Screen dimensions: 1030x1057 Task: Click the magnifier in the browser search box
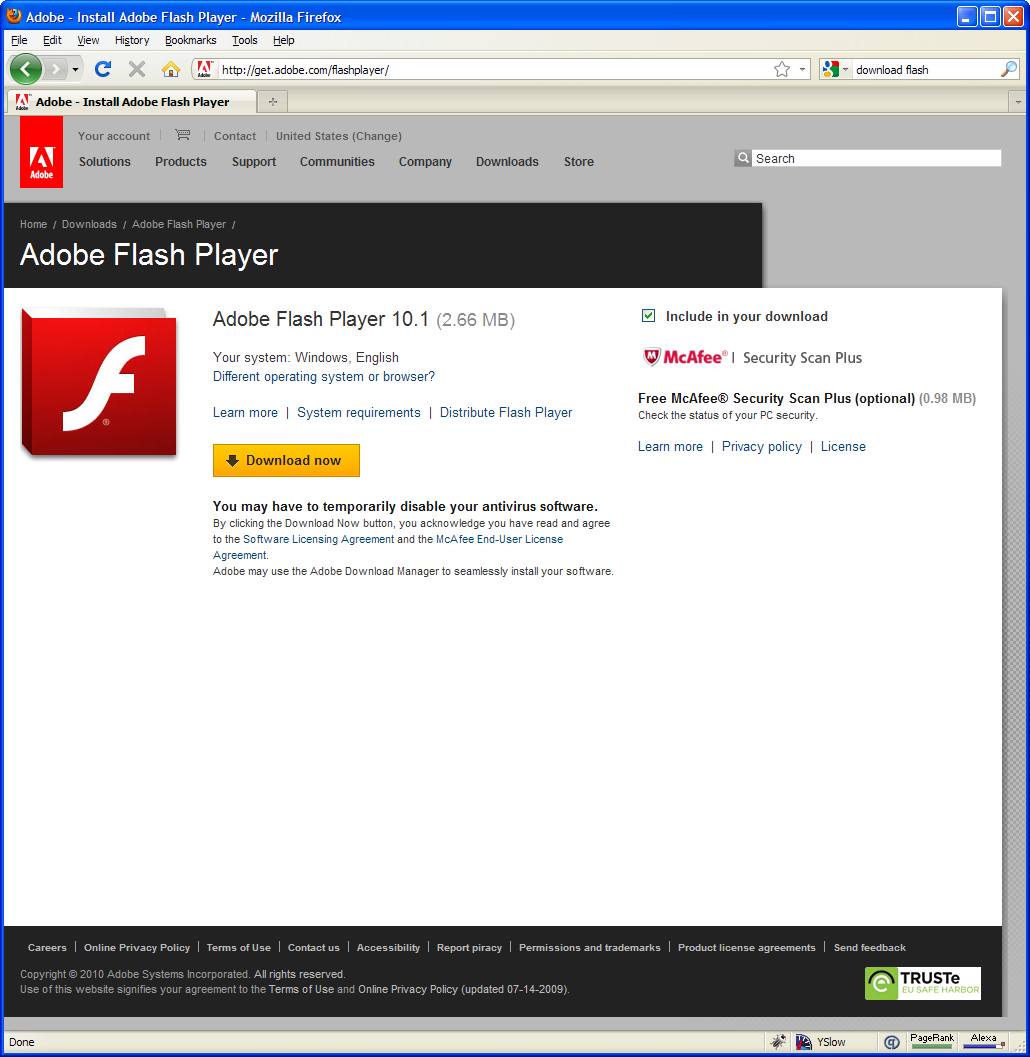(1008, 69)
